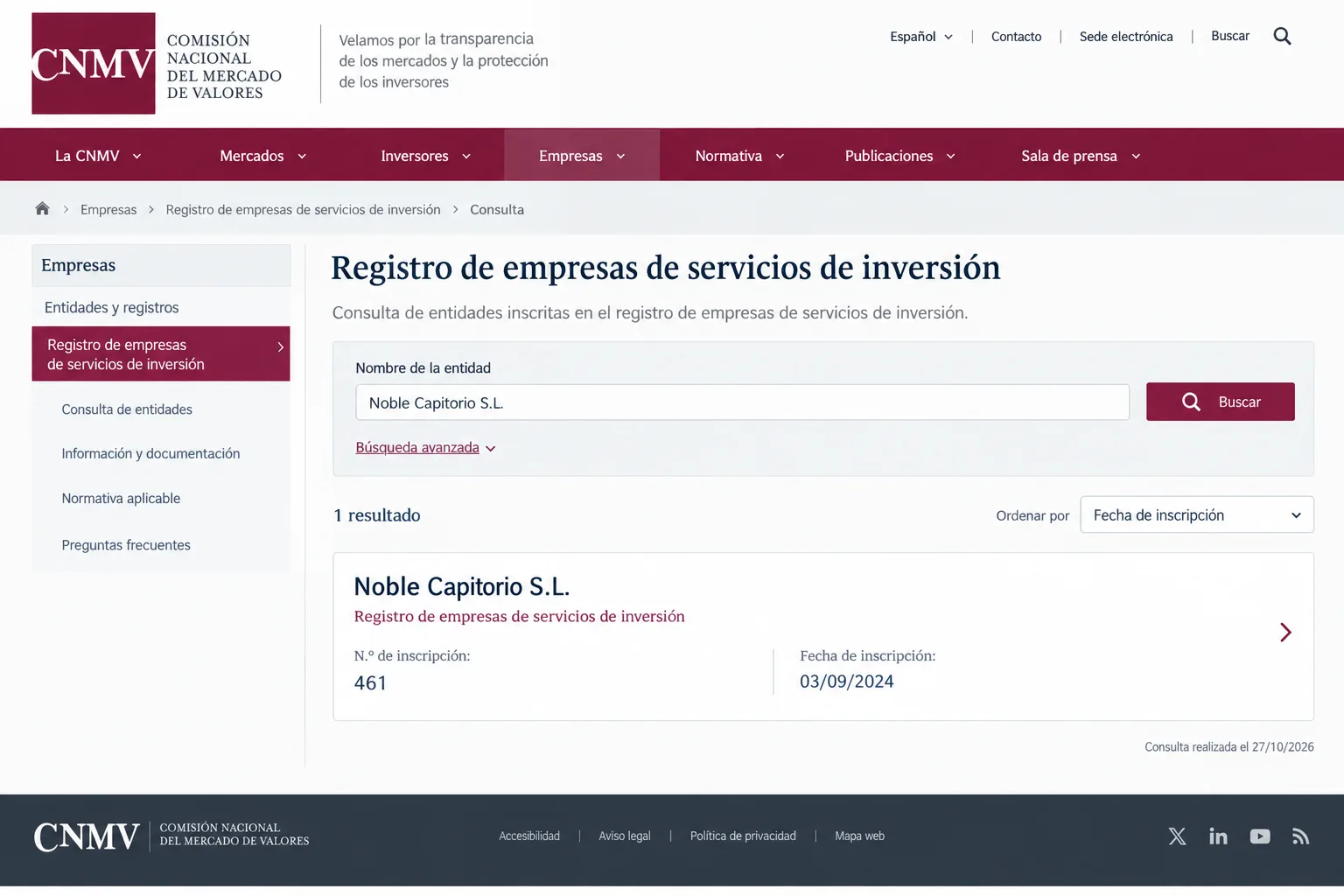Click the magnifying glass search icon in top bar

click(1282, 36)
